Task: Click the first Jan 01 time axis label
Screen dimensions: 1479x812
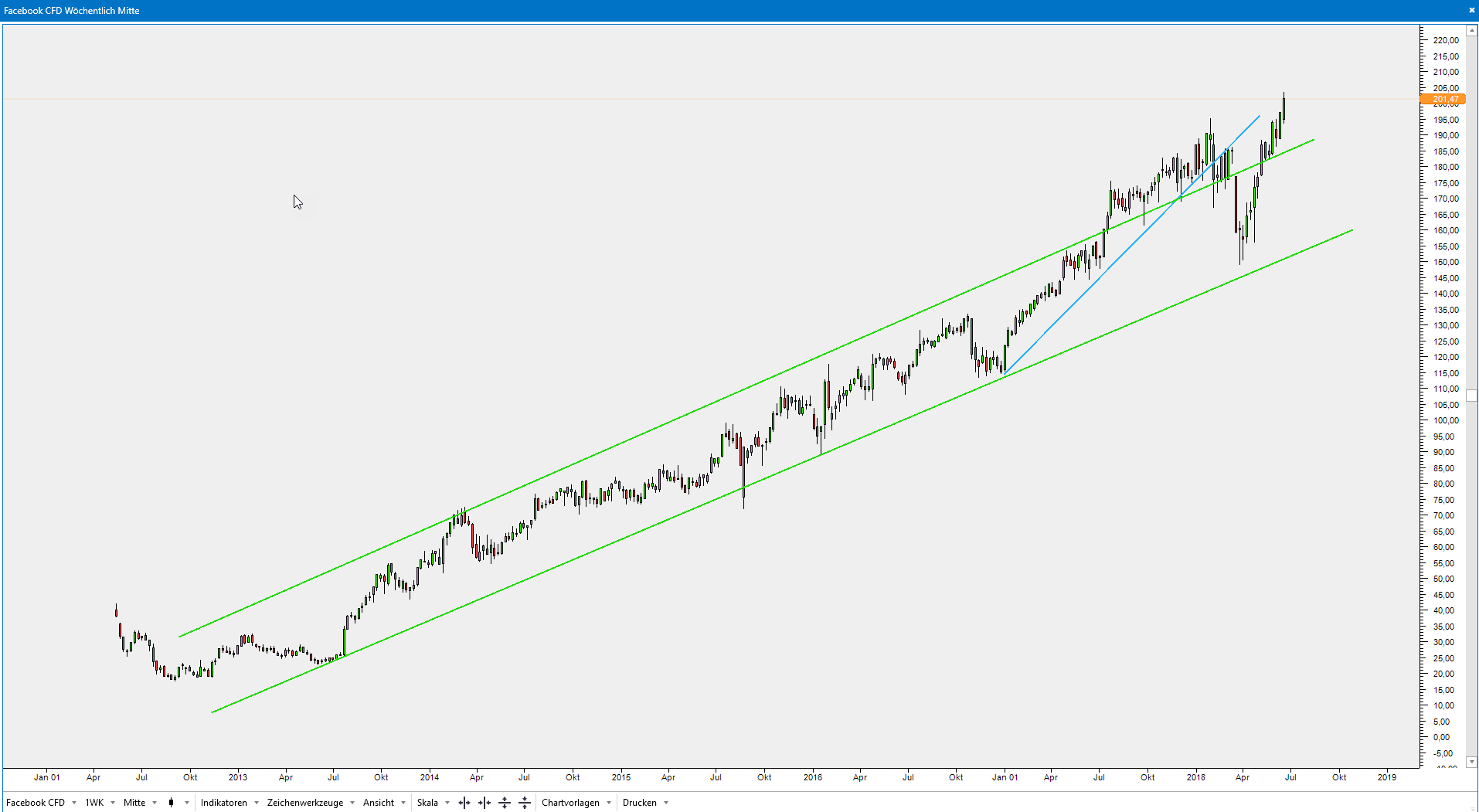Action: [47, 777]
